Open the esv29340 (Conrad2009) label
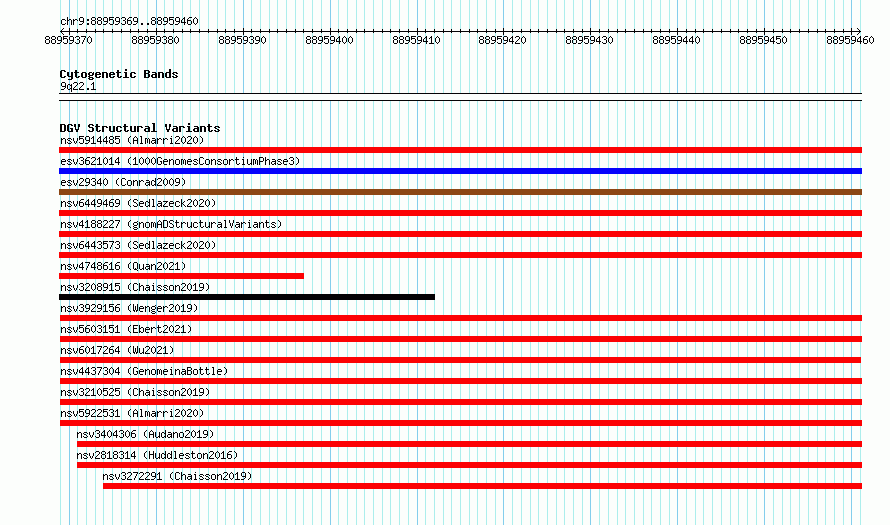The width and height of the screenshot is (890, 525). [x=123, y=182]
